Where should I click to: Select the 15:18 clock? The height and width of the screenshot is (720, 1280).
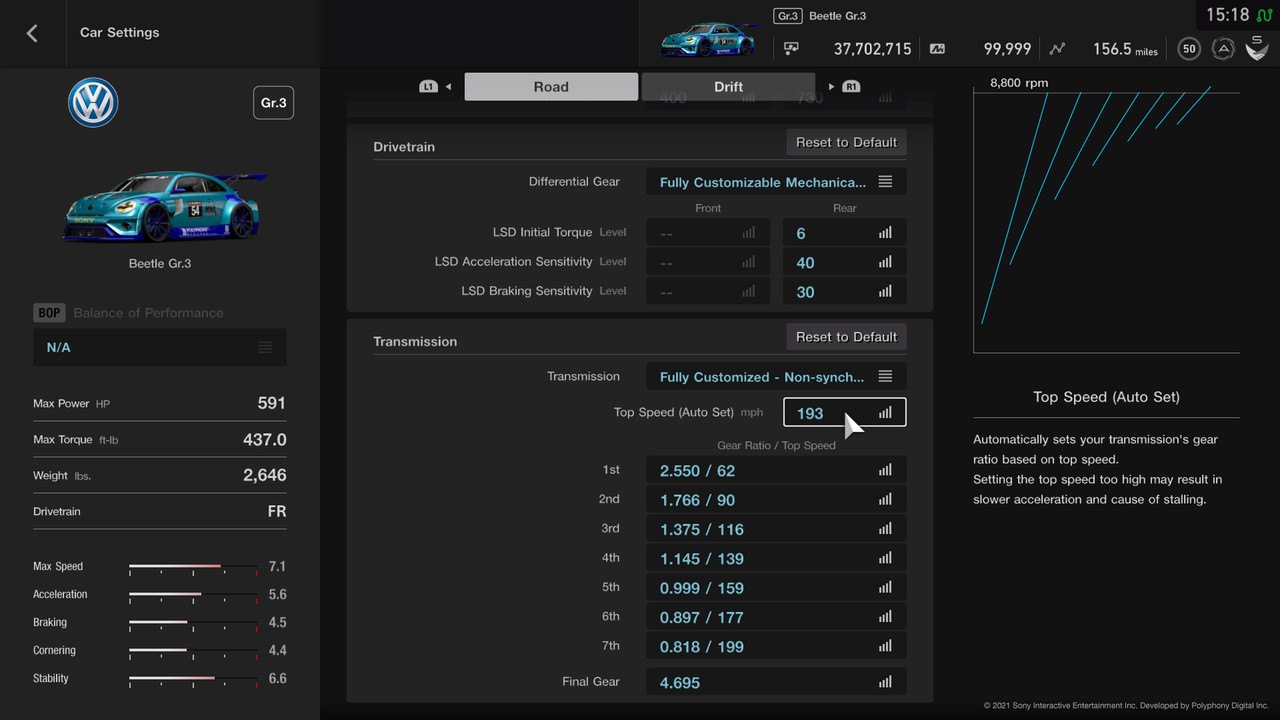1227,15
